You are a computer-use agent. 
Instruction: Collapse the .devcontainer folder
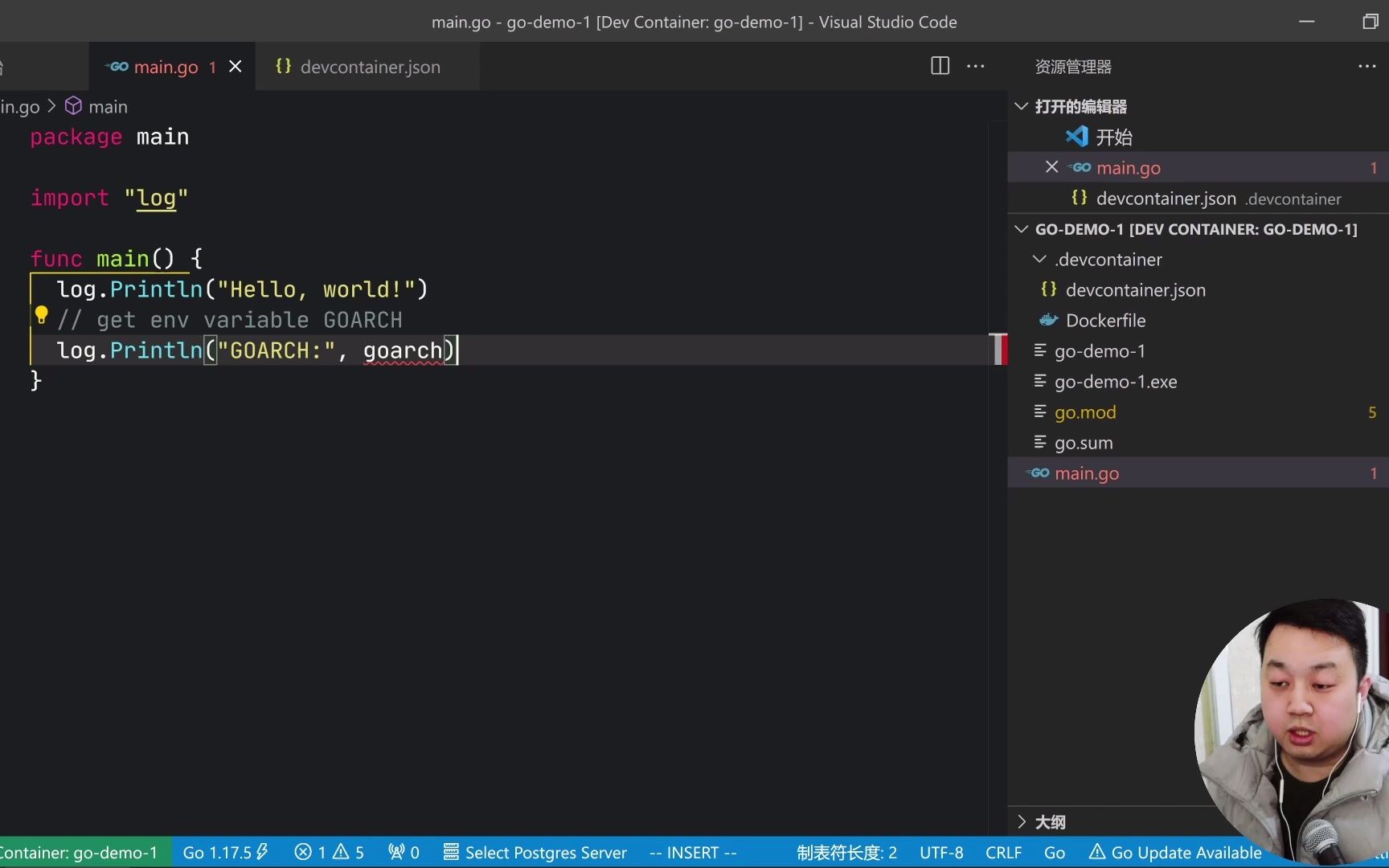pos(1039,259)
